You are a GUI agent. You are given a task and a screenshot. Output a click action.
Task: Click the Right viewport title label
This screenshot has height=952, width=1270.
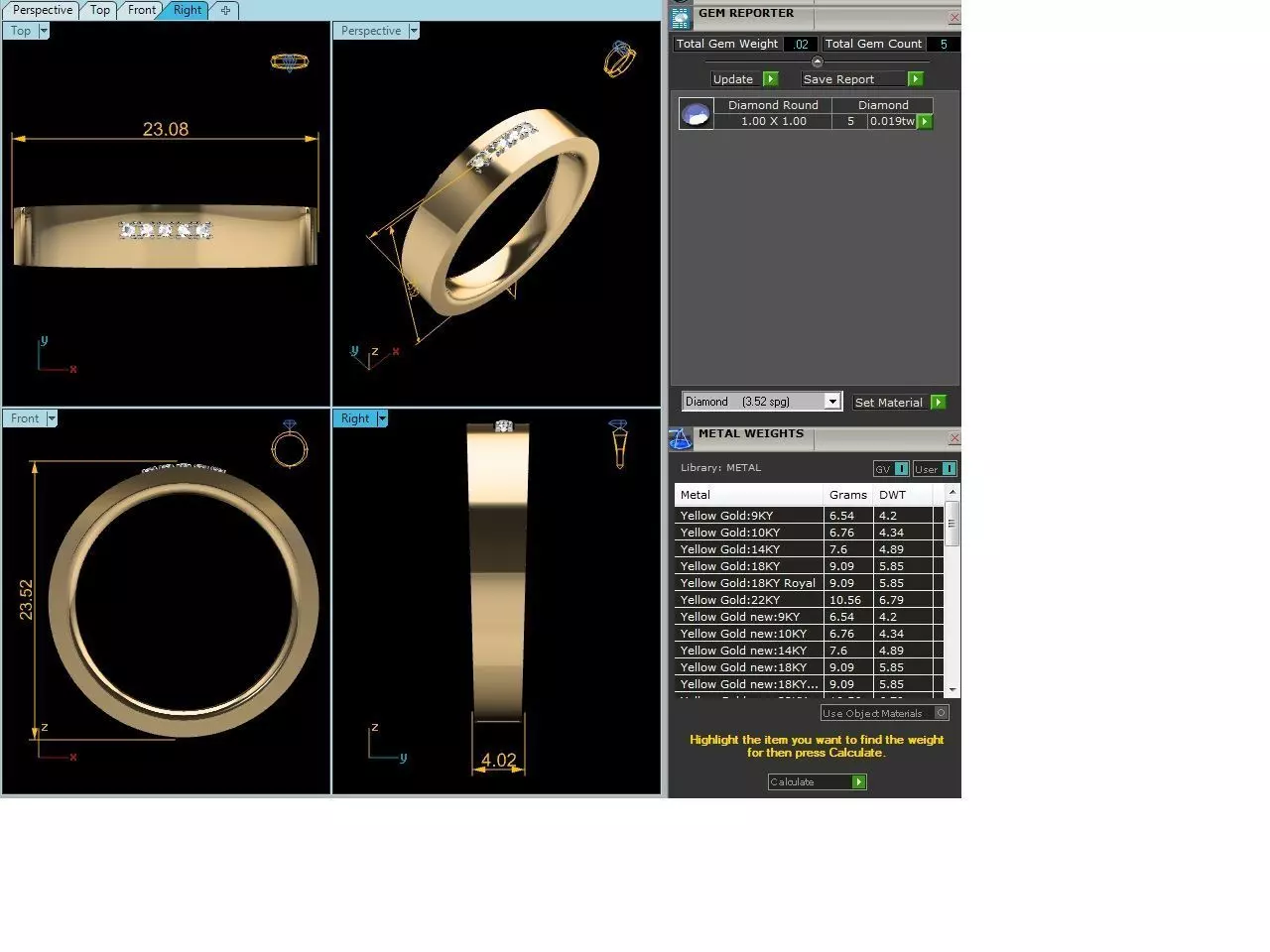pyautogui.click(x=355, y=418)
